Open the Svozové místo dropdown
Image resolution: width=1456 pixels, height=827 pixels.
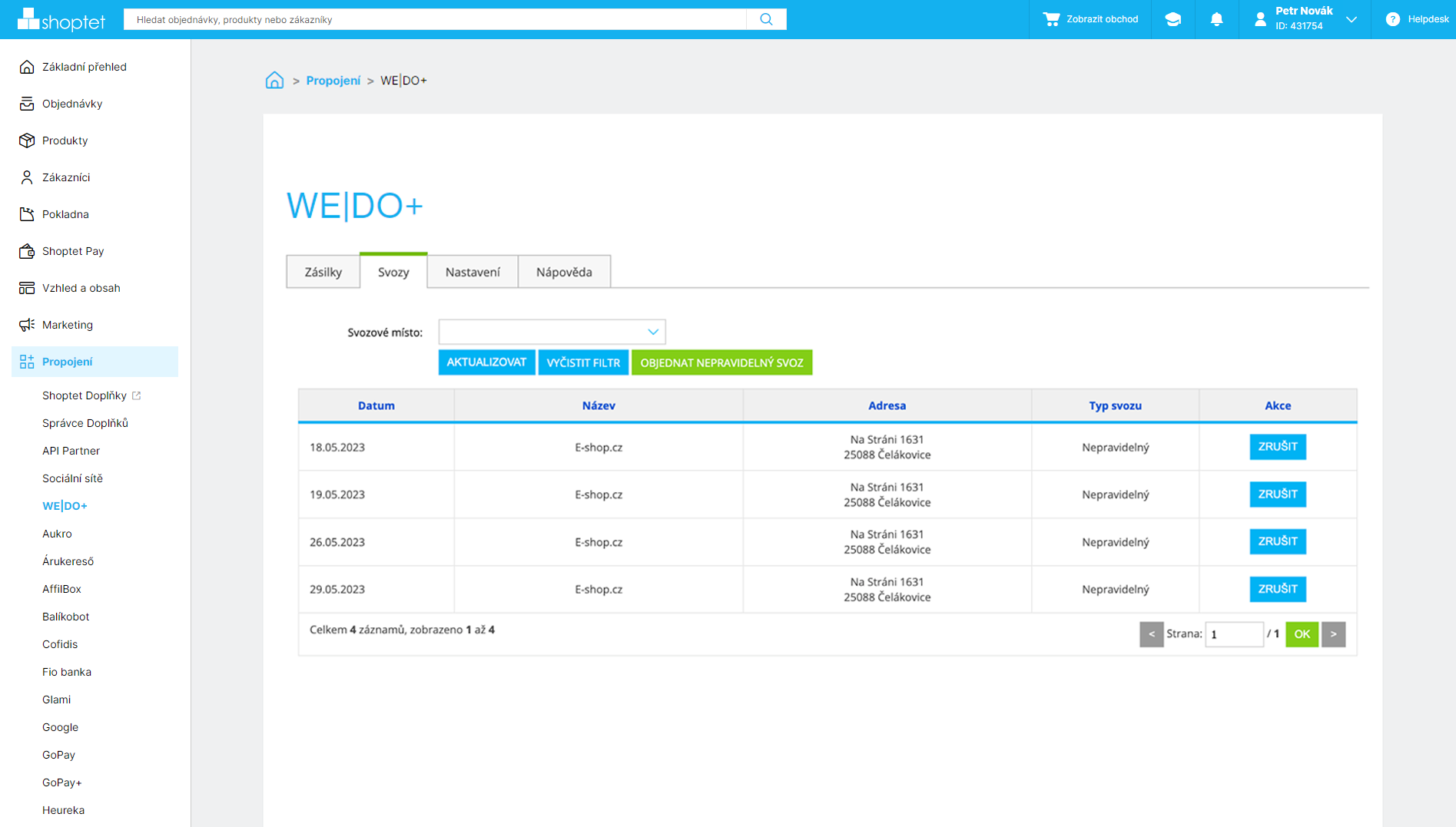pos(552,332)
